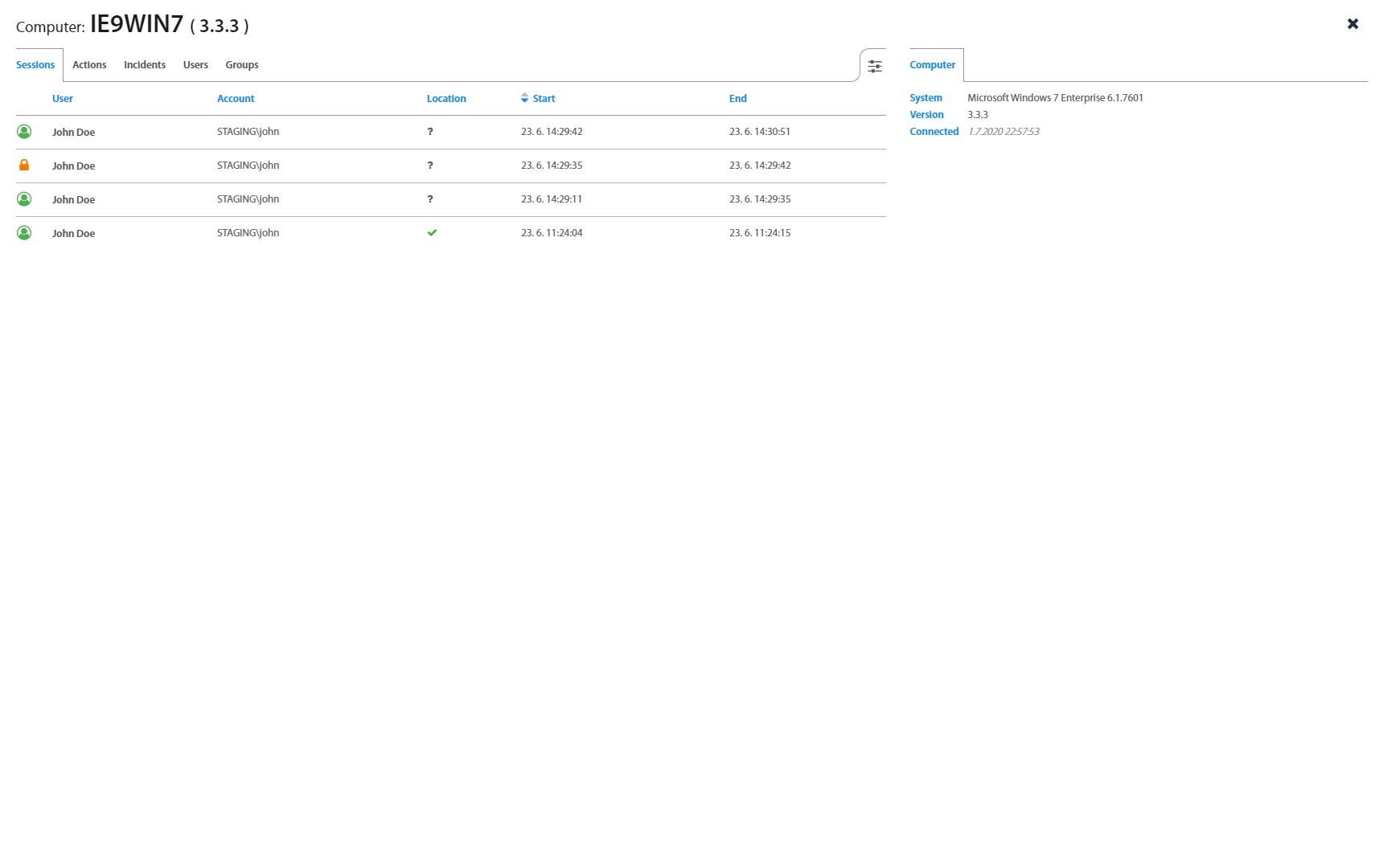Open the Incidents tab

[145, 65]
